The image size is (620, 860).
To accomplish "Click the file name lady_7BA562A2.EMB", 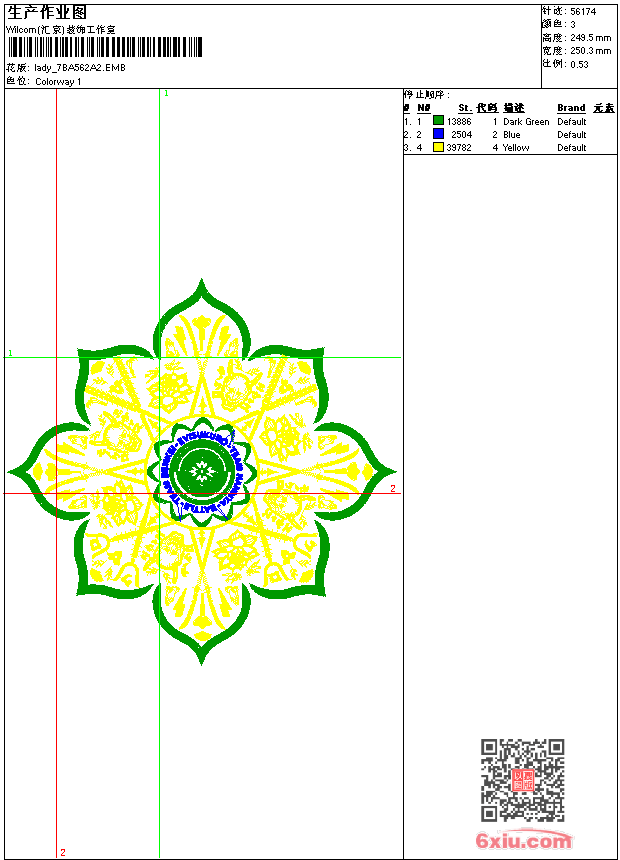I will point(80,68).
